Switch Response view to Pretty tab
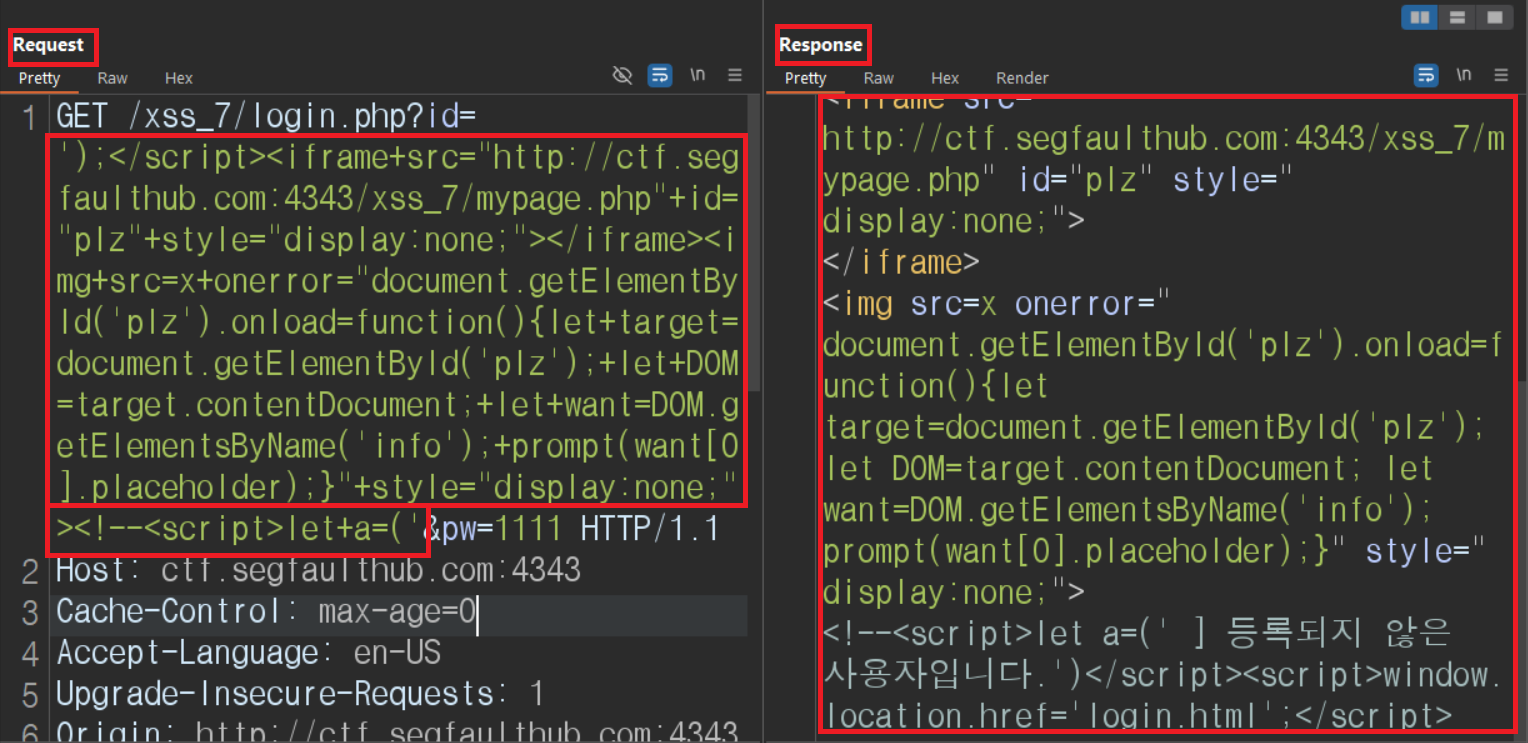The height and width of the screenshot is (743, 1528). pos(806,78)
